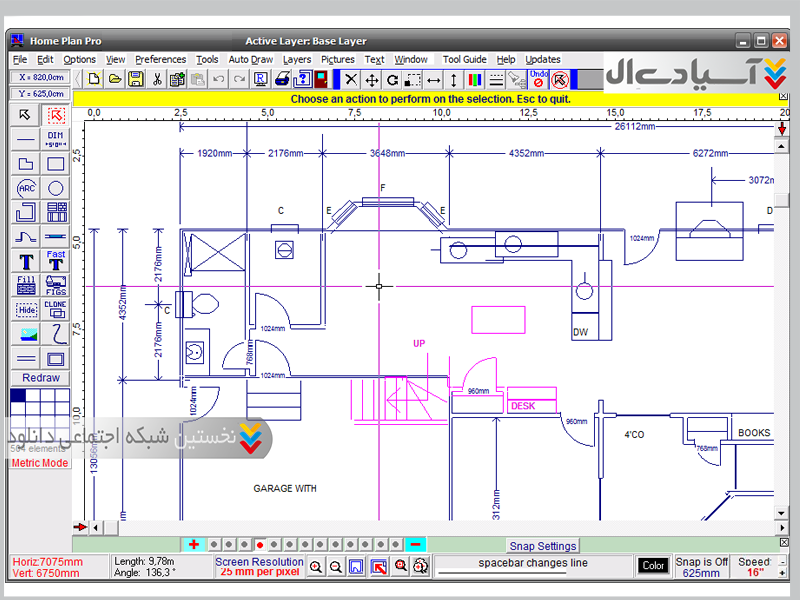This screenshot has height=600, width=800.
Task: Open the FIGS figures tool
Action: coord(56,285)
